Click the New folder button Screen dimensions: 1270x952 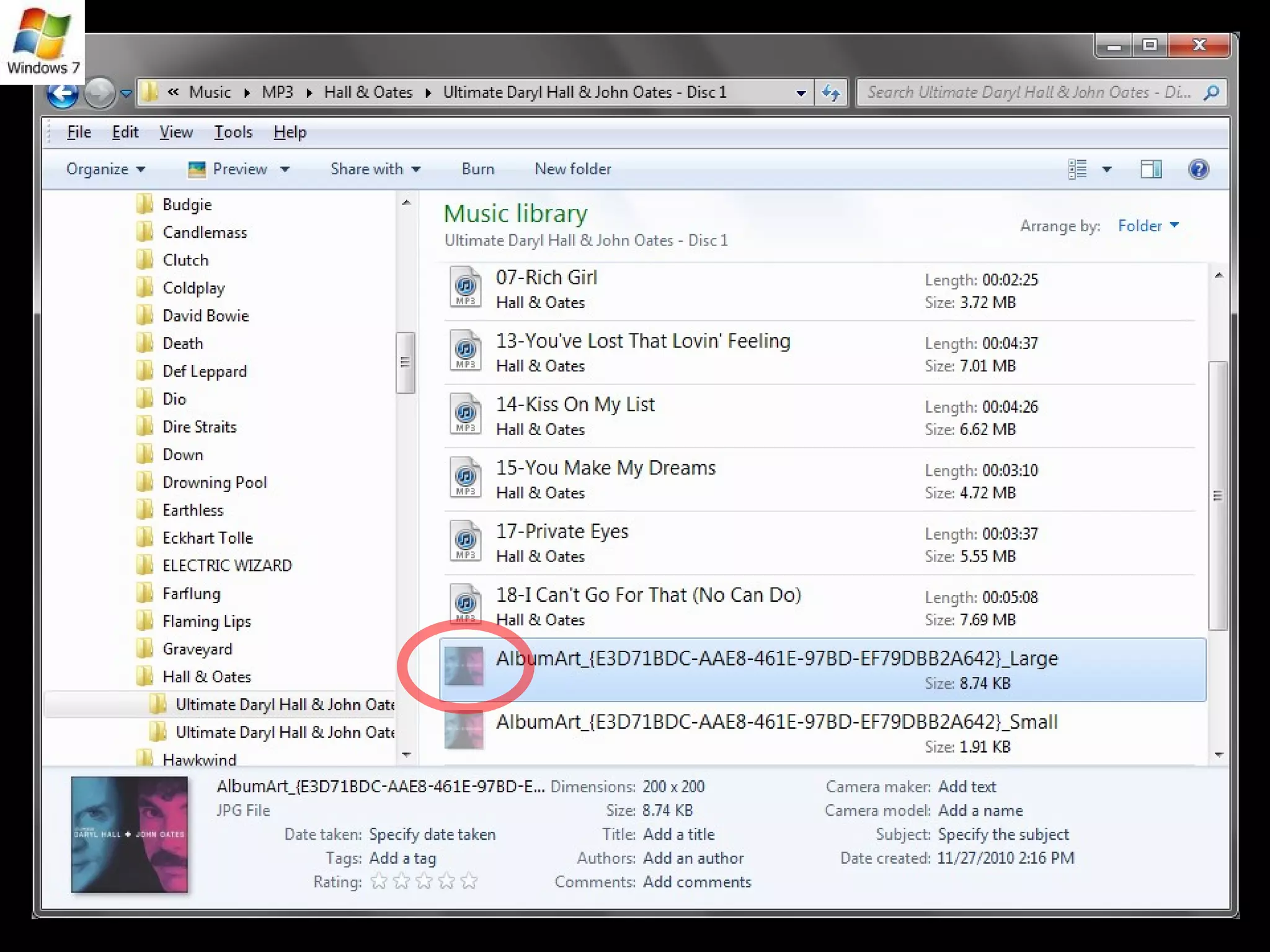click(572, 169)
